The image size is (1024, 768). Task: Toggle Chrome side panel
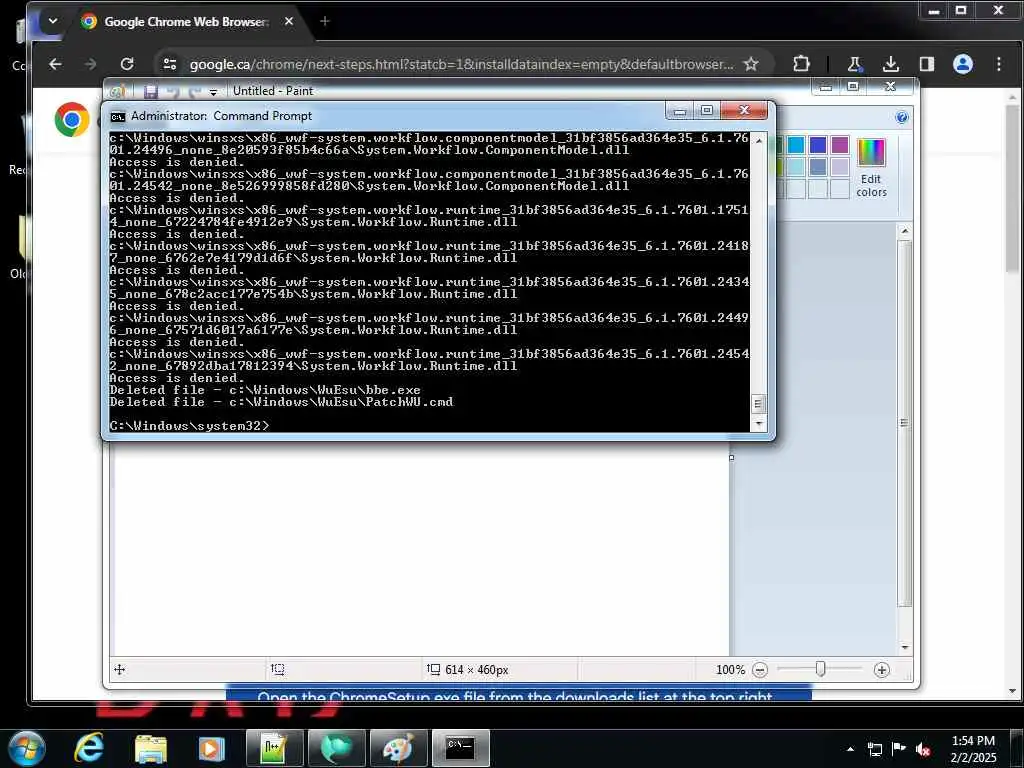pos(927,64)
